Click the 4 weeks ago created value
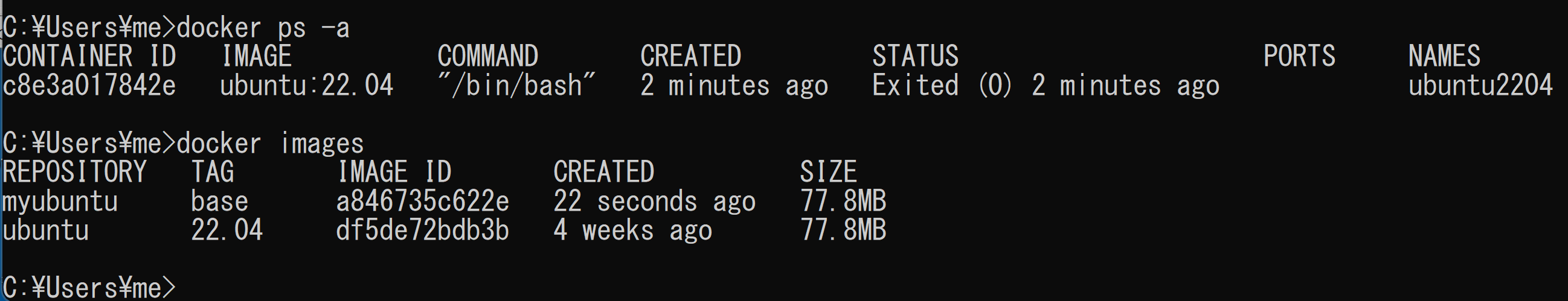The image size is (1568, 301). tap(632, 230)
